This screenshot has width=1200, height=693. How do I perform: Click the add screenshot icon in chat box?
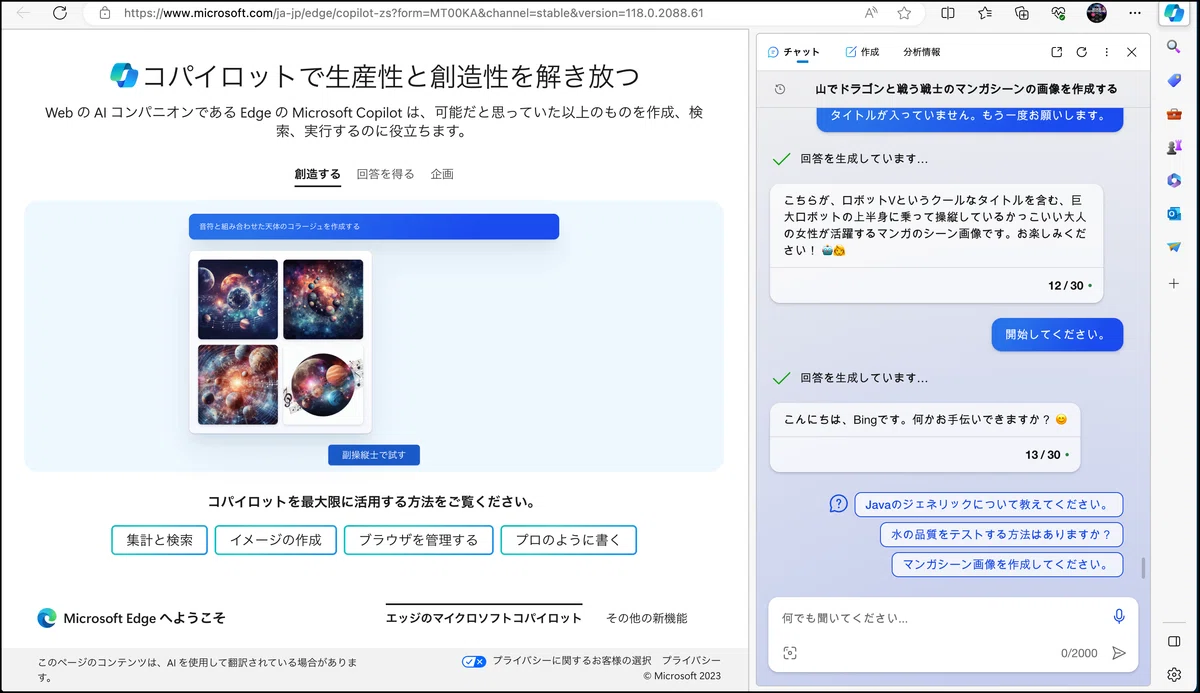(790, 653)
